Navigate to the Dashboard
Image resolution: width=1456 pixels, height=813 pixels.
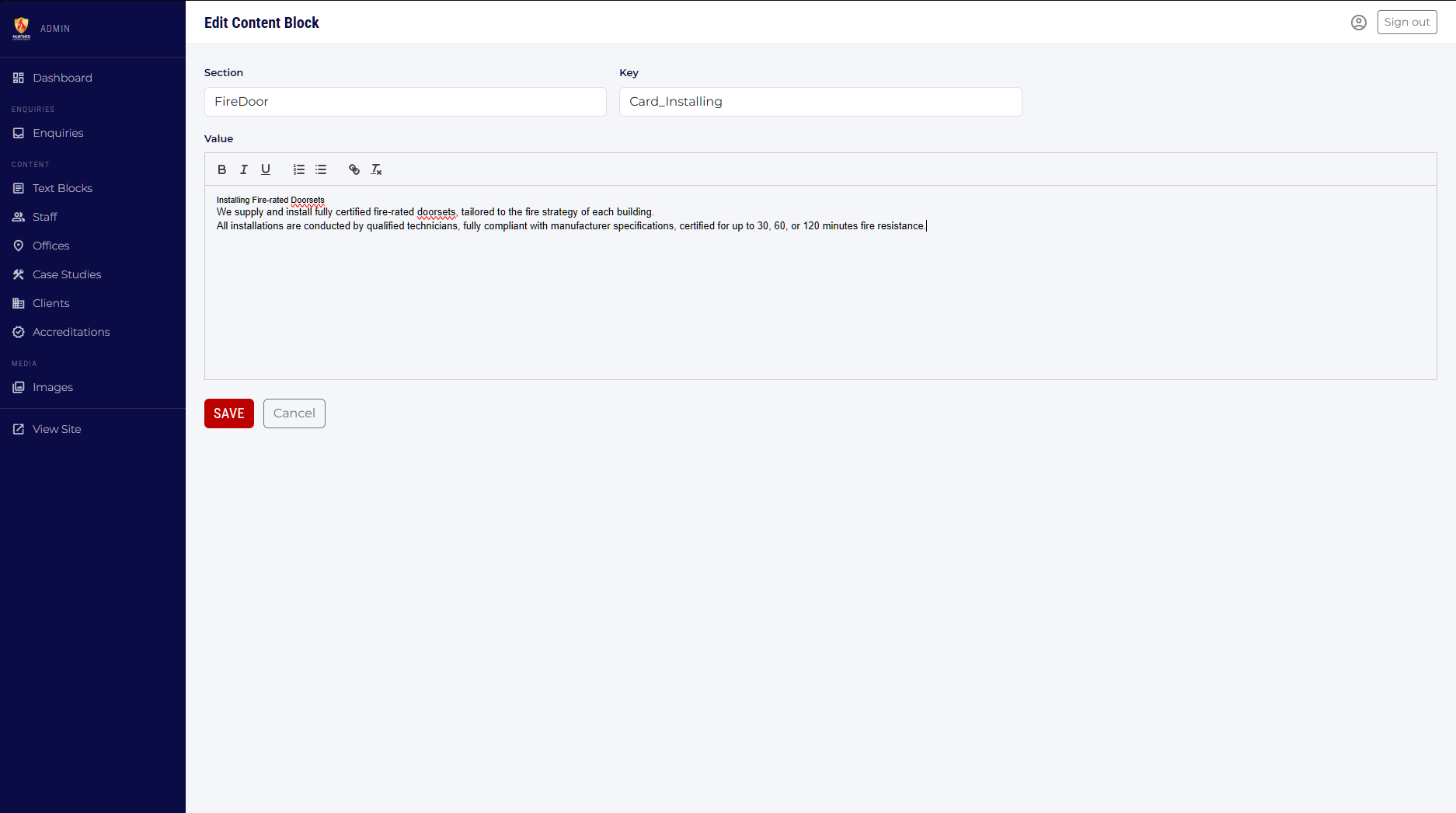pos(62,78)
